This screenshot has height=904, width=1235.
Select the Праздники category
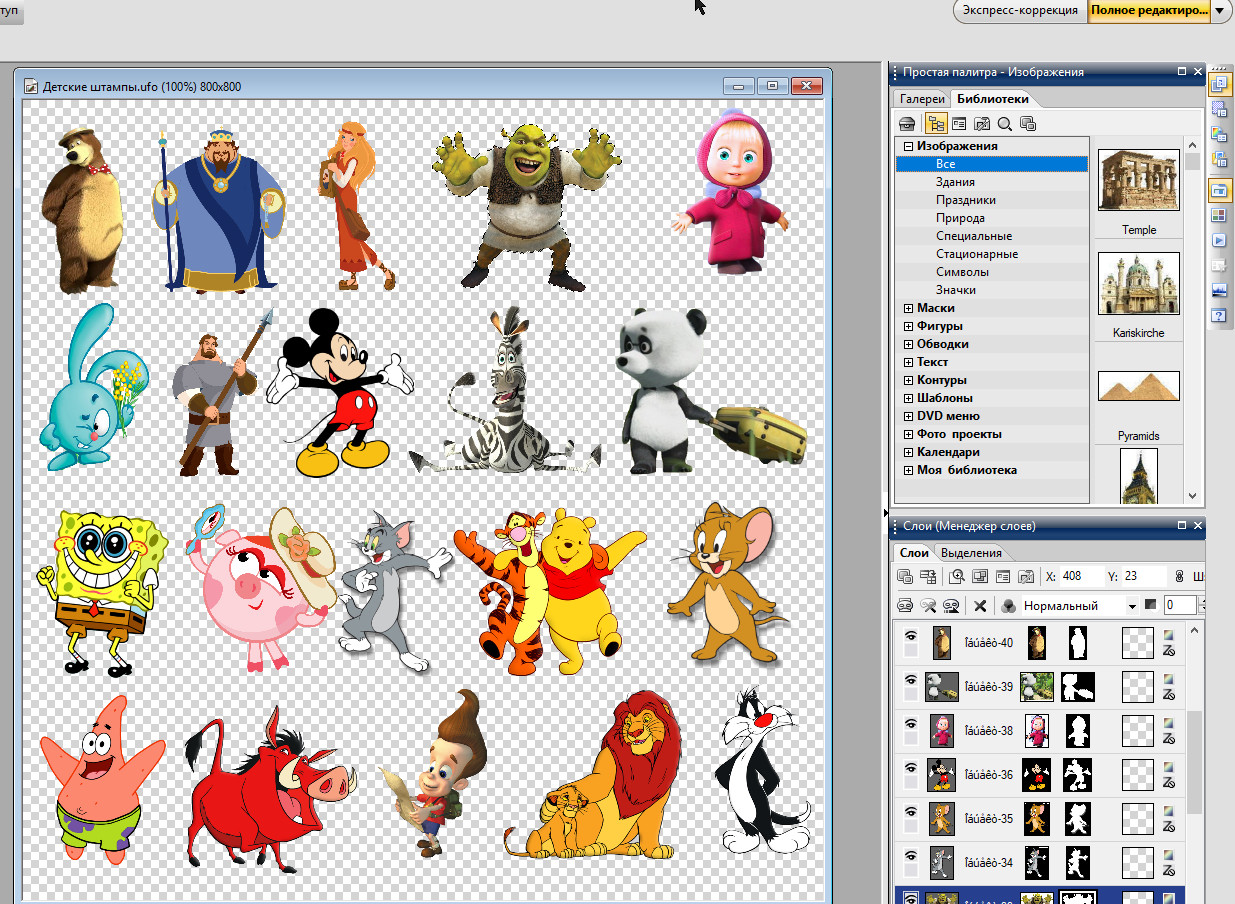pyautogui.click(x=992, y=200)
